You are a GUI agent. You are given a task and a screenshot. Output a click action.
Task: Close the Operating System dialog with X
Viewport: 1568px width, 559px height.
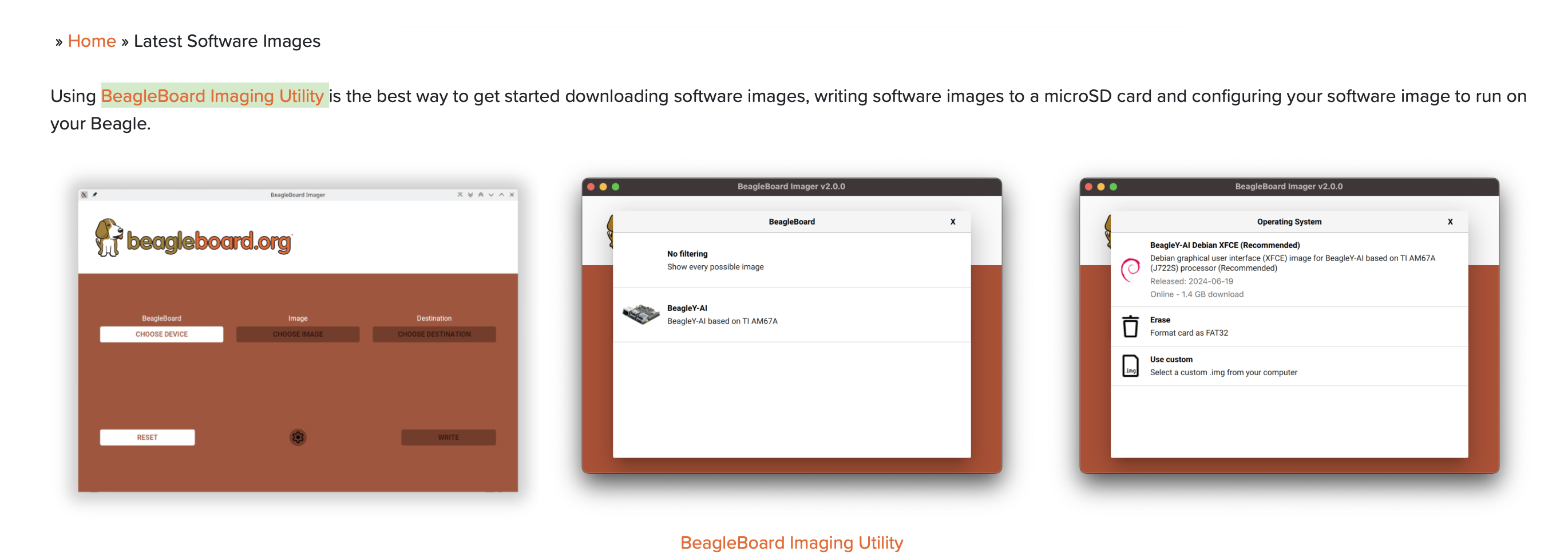pos(1450,222)
